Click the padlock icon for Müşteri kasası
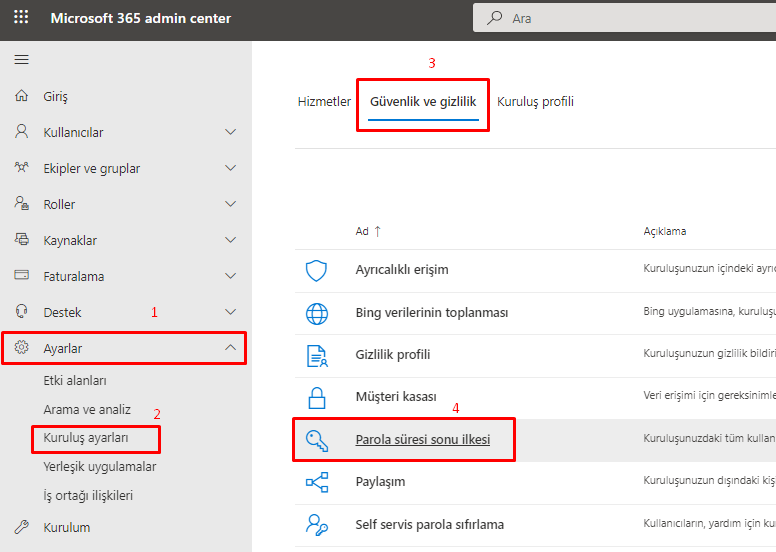The width and height of the screenshot is (776, 552). coord(316,397)
